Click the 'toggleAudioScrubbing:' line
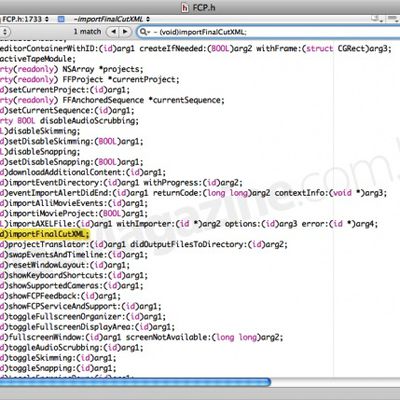Screen dimensions: 400x400 (72, 348)
